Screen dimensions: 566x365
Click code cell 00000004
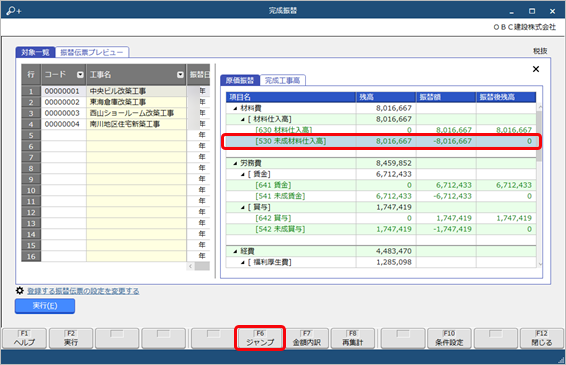point(64,124)
